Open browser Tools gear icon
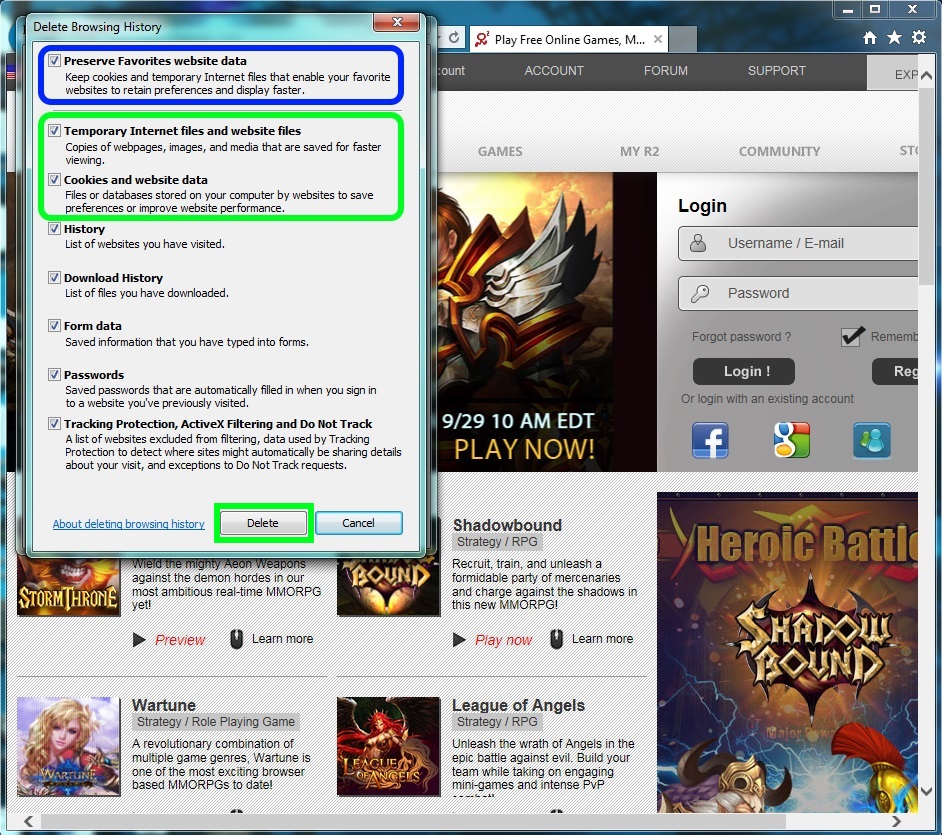Screen dimensions: 942x835 (918, 38)
